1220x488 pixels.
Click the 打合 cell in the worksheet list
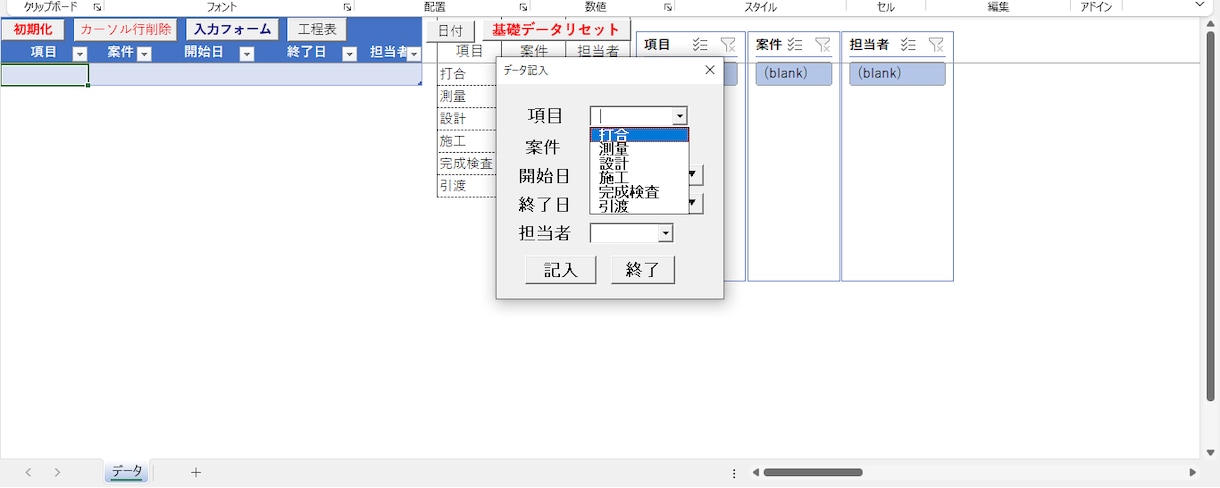click(x=468, y=74)
